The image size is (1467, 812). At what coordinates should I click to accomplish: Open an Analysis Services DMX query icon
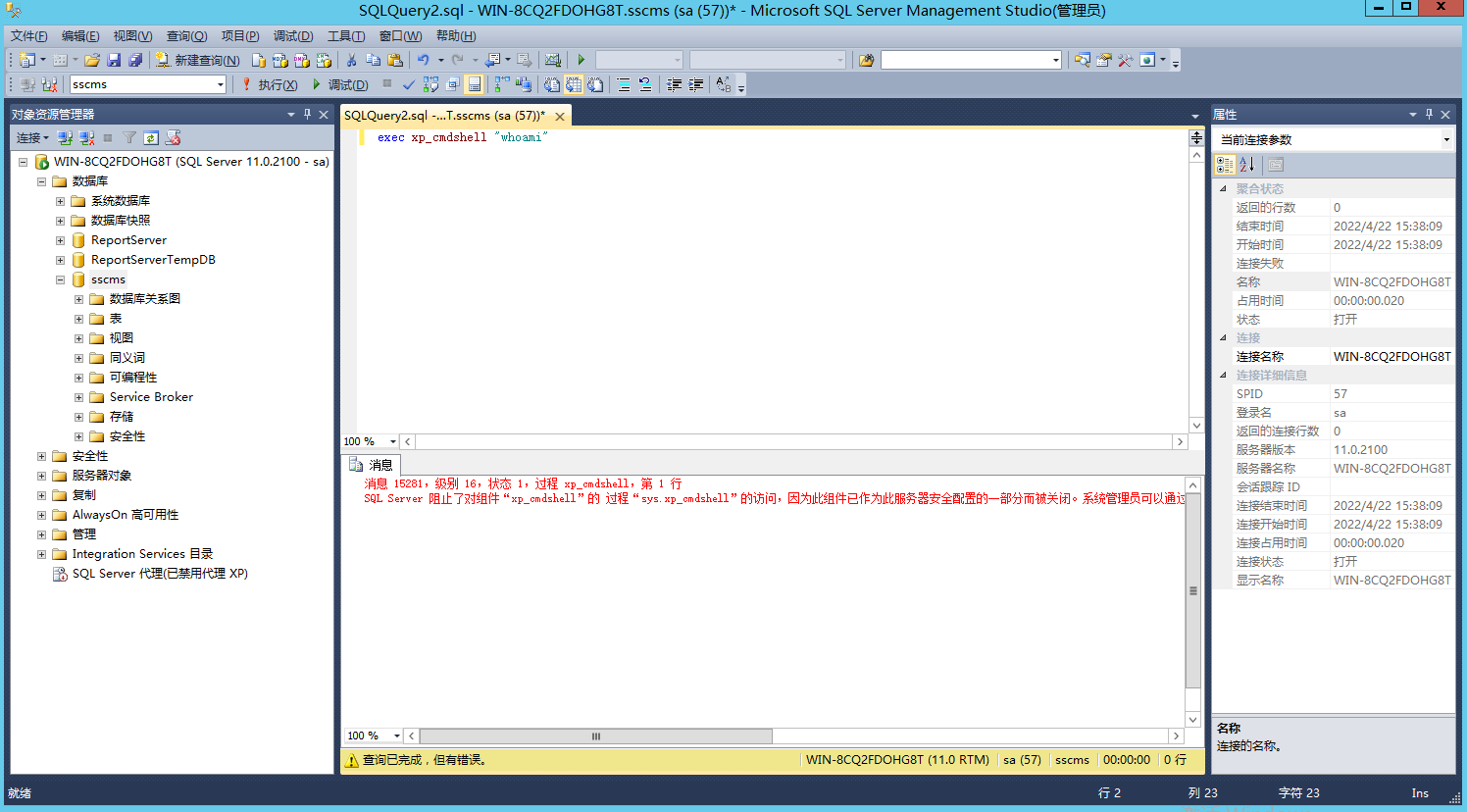[302, 60]
